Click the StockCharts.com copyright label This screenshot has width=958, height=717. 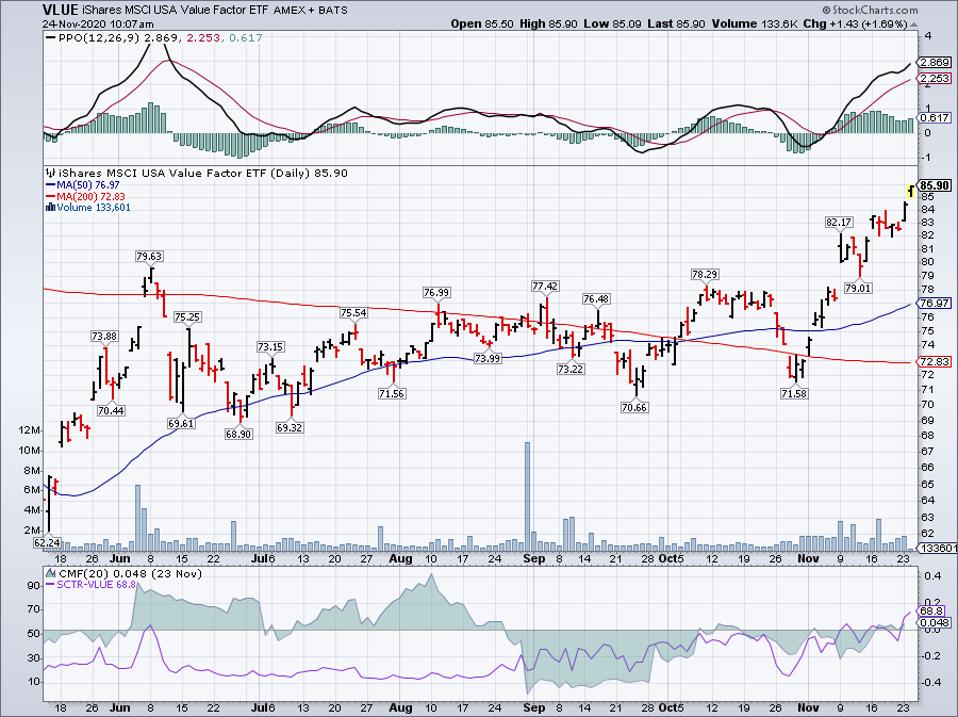(870, 10)
